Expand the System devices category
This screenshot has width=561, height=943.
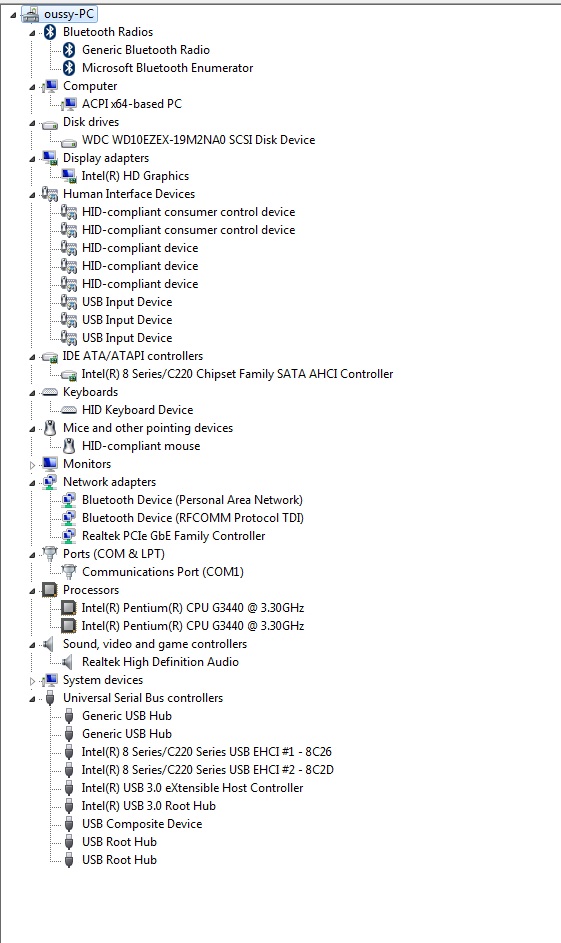32,681
